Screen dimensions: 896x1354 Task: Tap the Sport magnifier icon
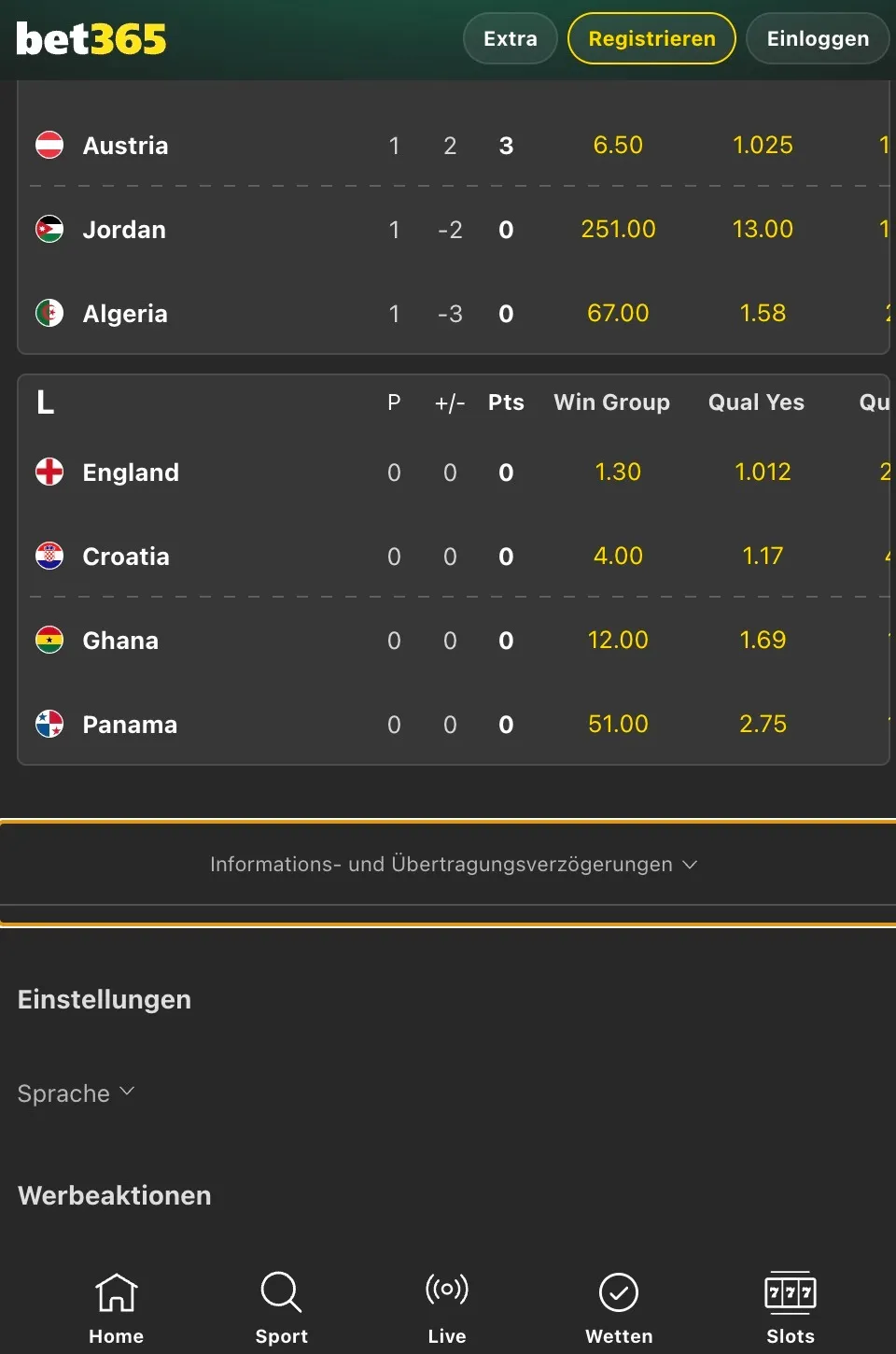[281, 1292]
